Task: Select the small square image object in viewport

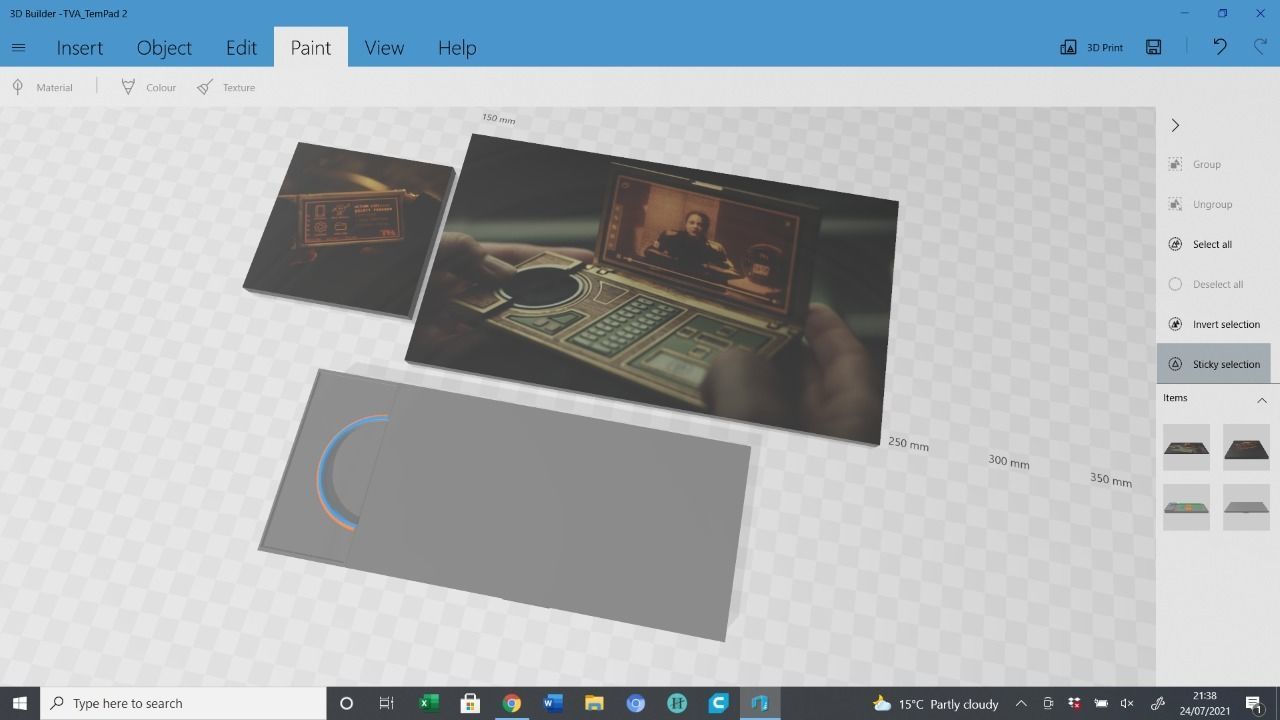Action: click(x=350, y=230)
